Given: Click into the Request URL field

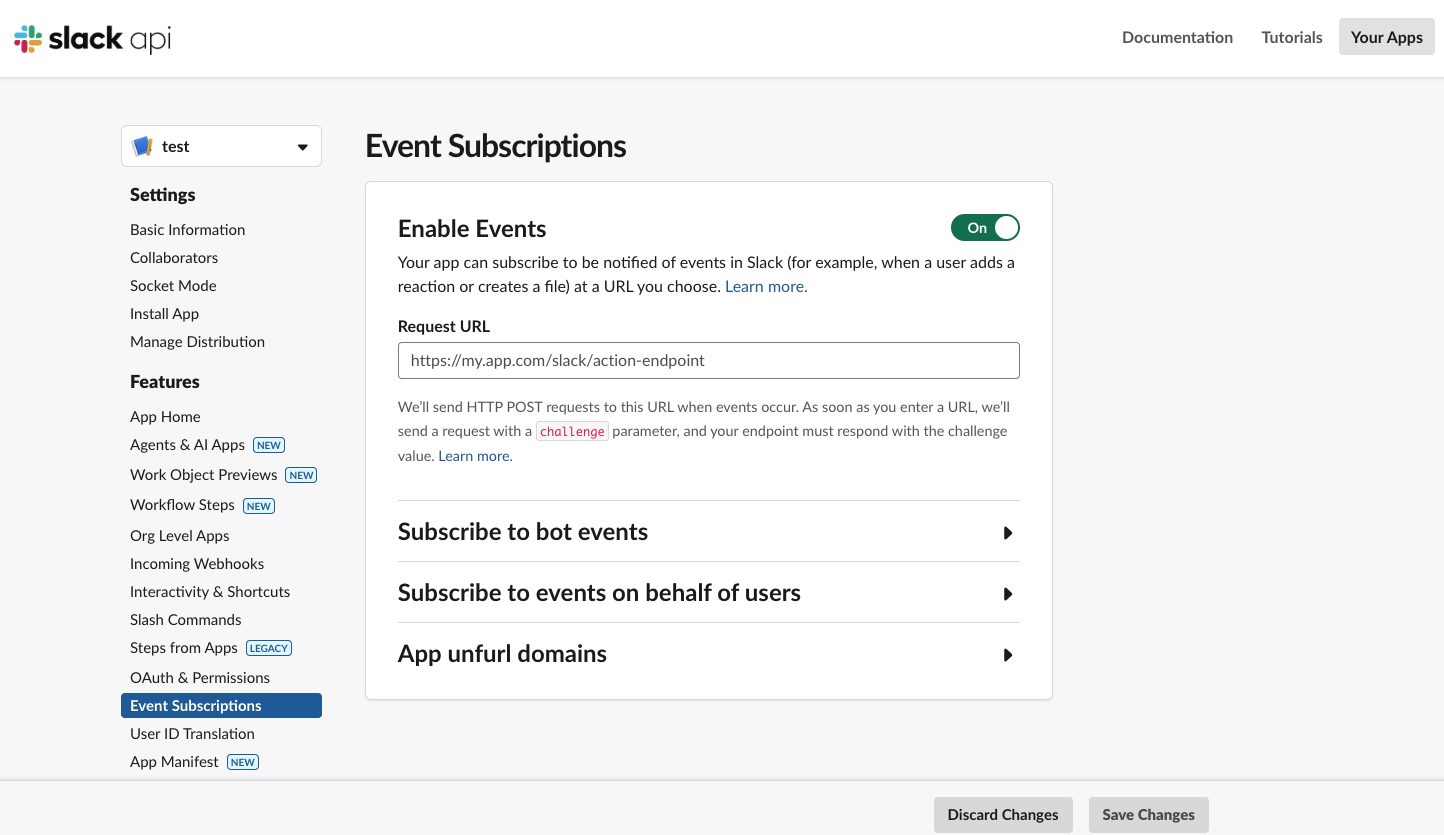Looking at the screenshot, I should 708,360.
